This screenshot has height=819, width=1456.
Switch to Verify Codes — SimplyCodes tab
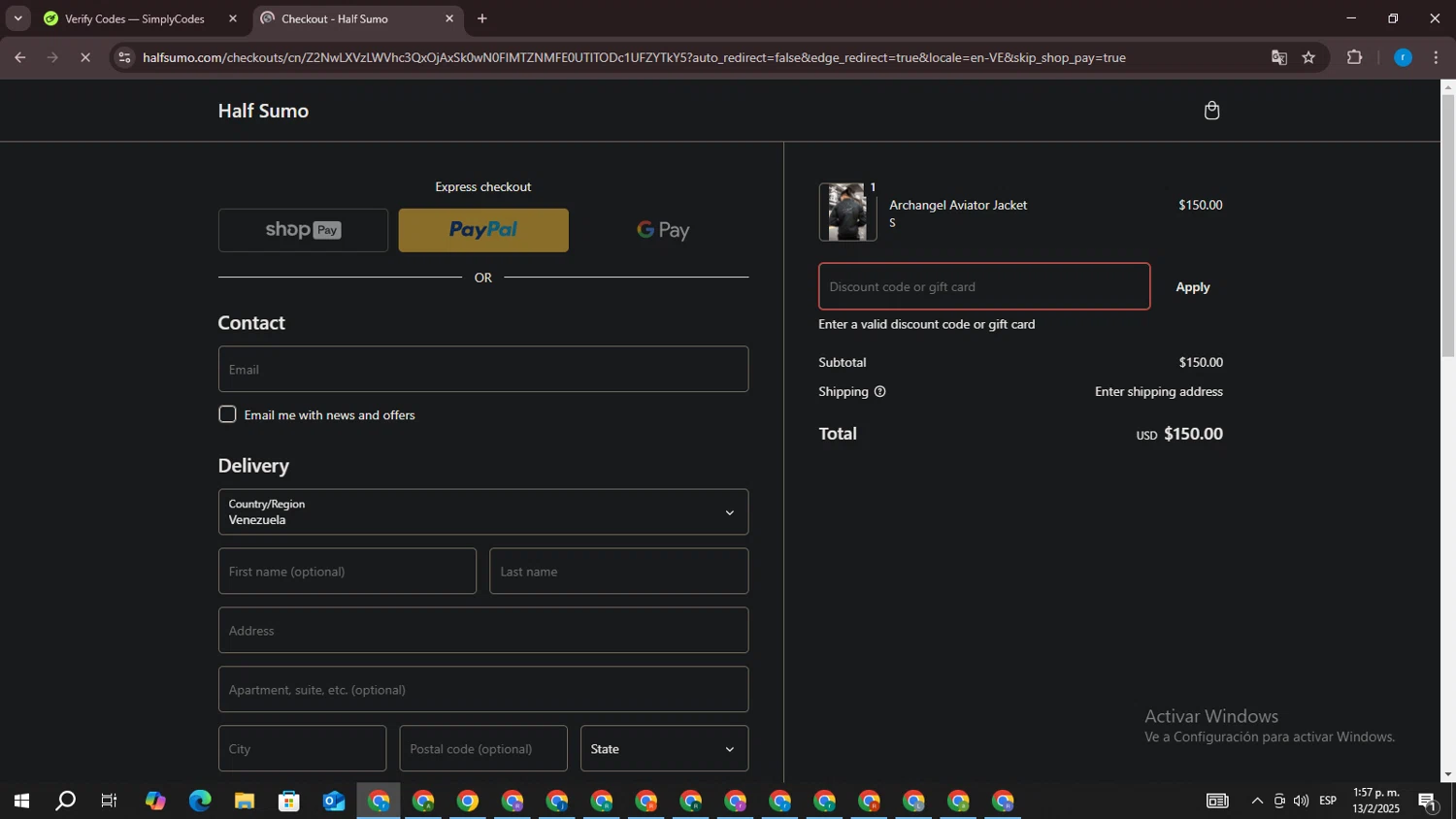pos(134,18)
